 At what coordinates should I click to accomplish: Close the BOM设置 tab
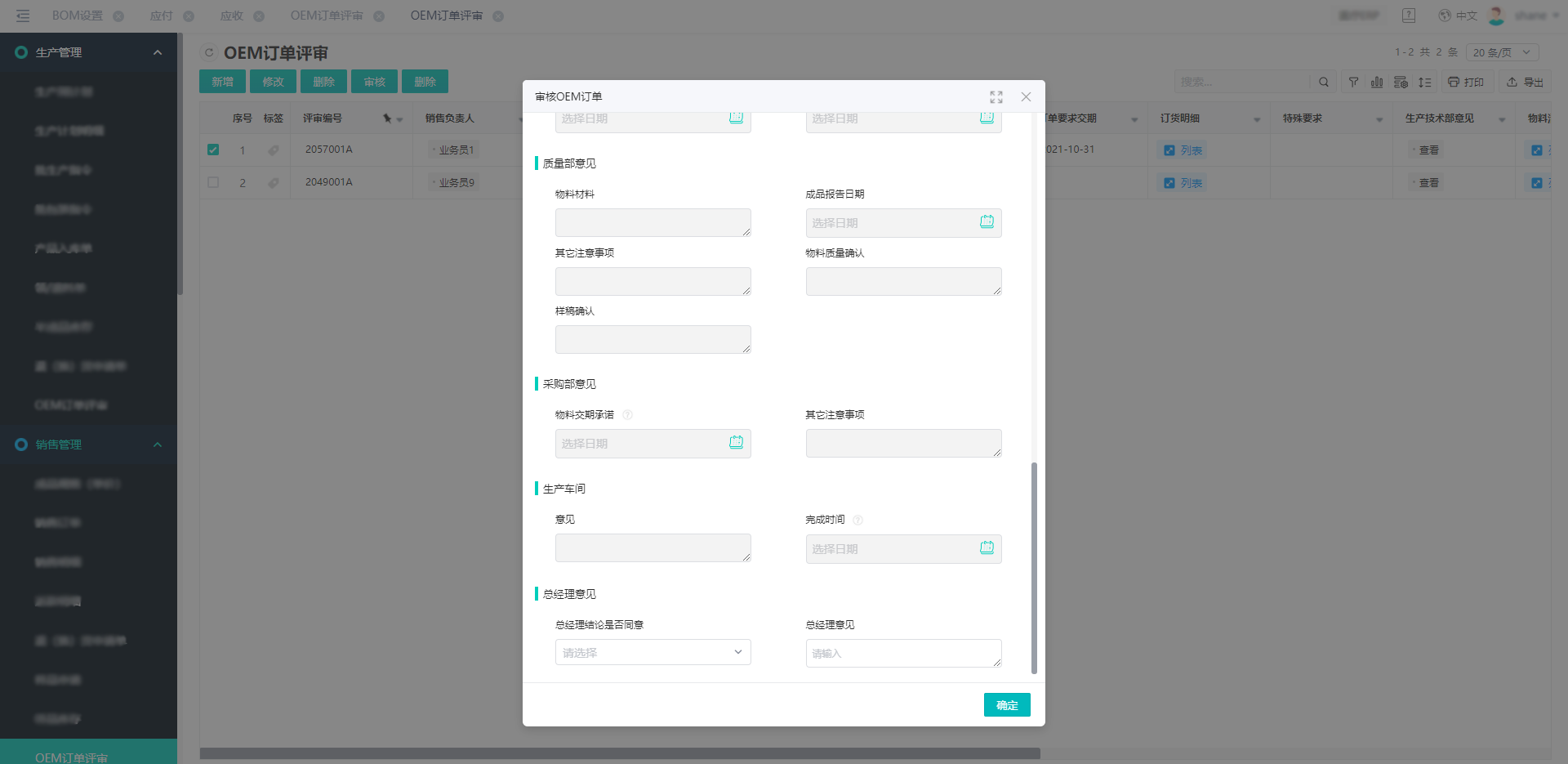coord(118,16)
